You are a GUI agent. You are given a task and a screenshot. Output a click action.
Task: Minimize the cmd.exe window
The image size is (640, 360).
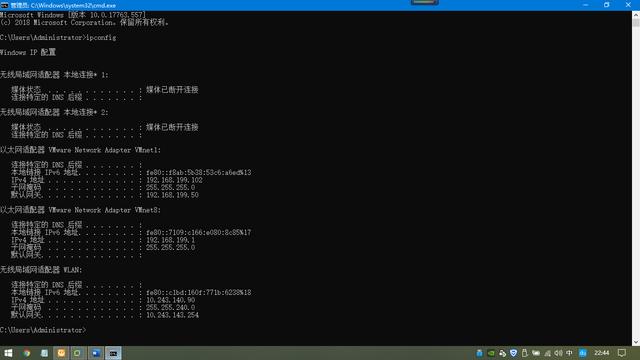585,5
